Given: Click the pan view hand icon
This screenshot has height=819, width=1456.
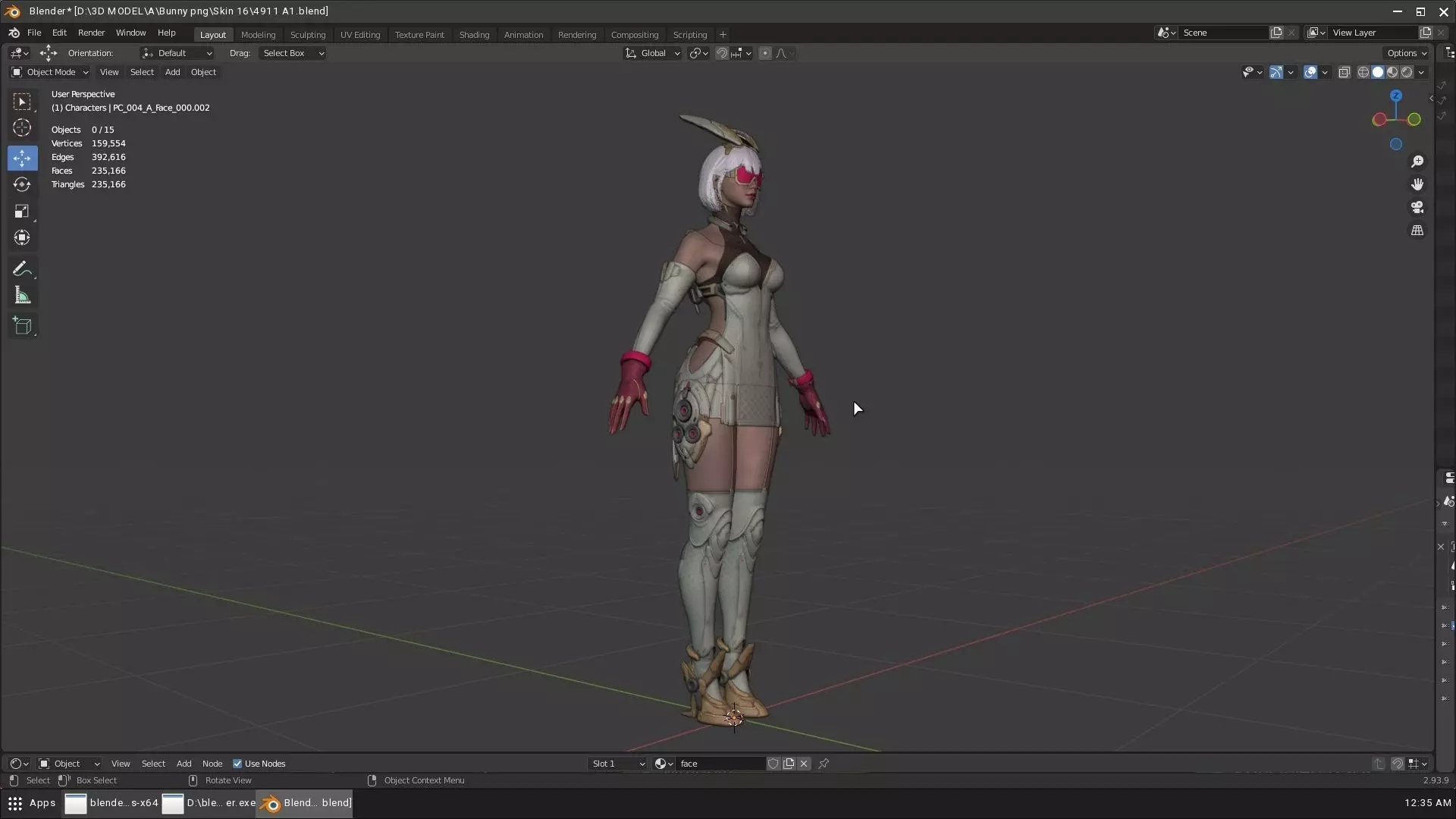Looking at the screenshot, I should click(x=1417, y=184).
